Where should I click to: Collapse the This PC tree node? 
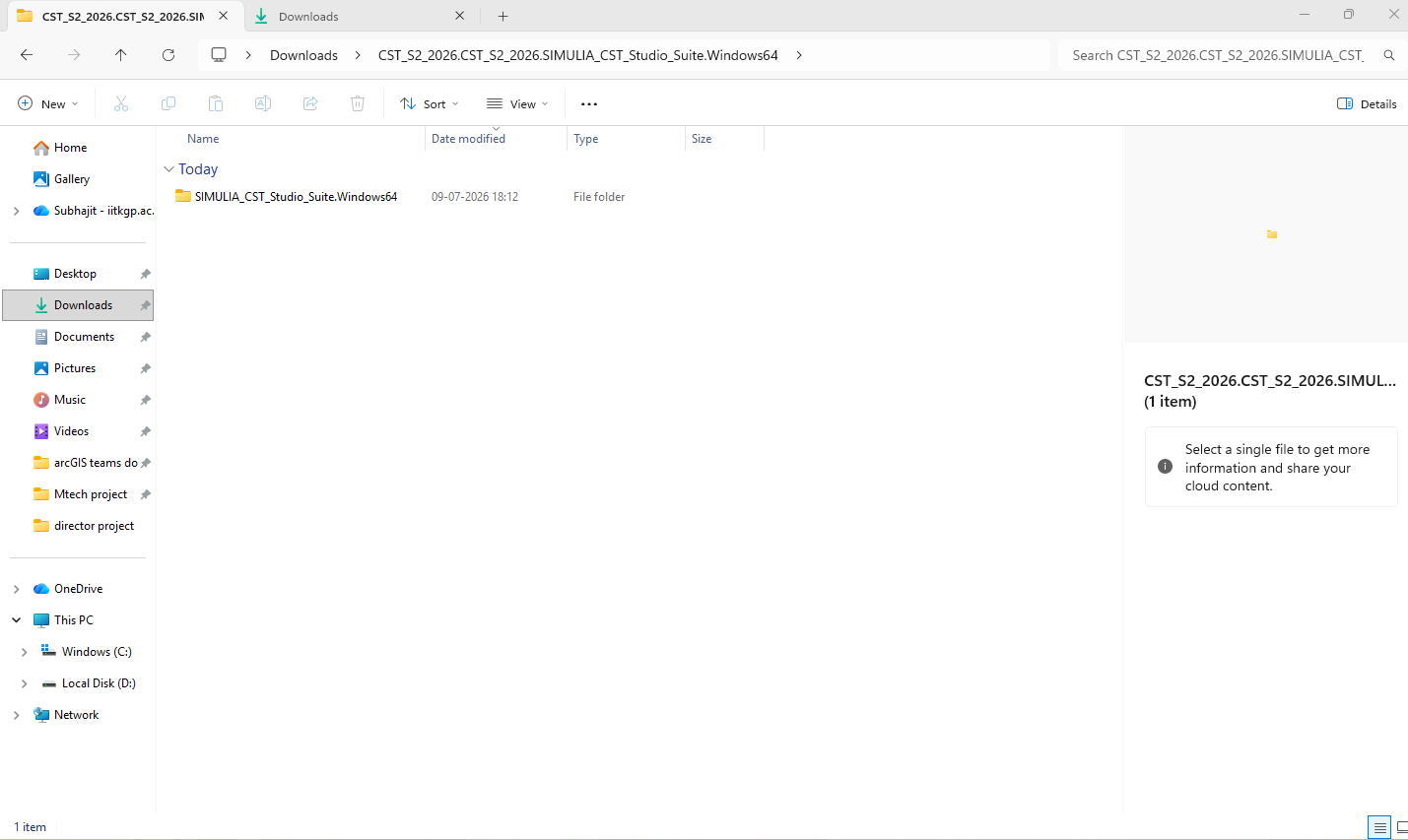tap(16, 620)
